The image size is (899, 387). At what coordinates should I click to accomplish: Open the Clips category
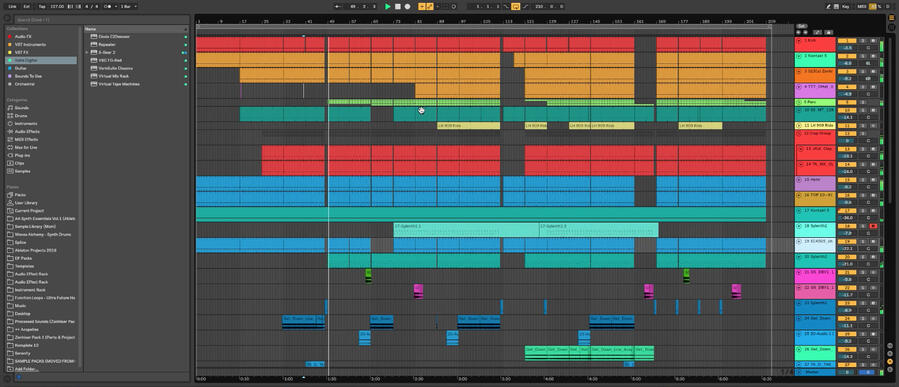point(19,163)
